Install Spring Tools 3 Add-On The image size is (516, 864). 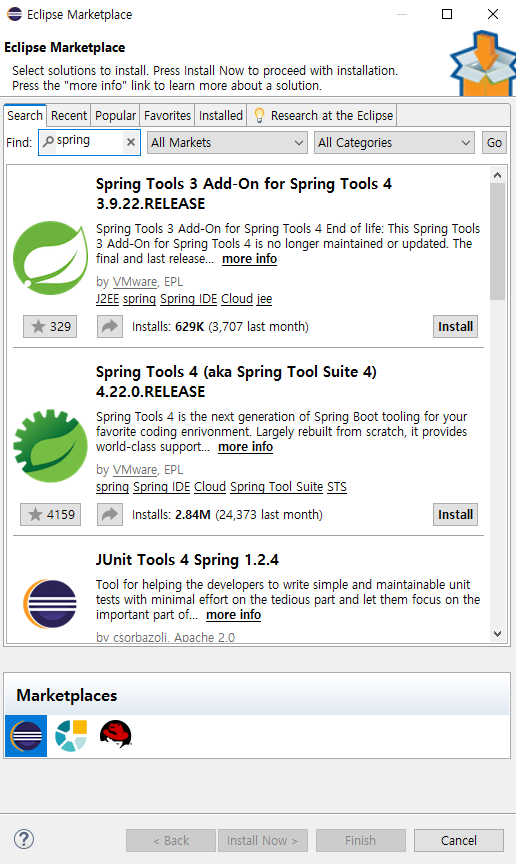(455, 326)
